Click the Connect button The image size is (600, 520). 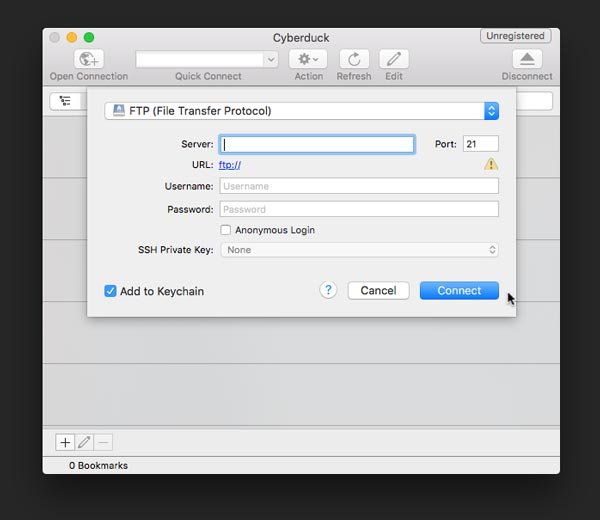[459, 290]
